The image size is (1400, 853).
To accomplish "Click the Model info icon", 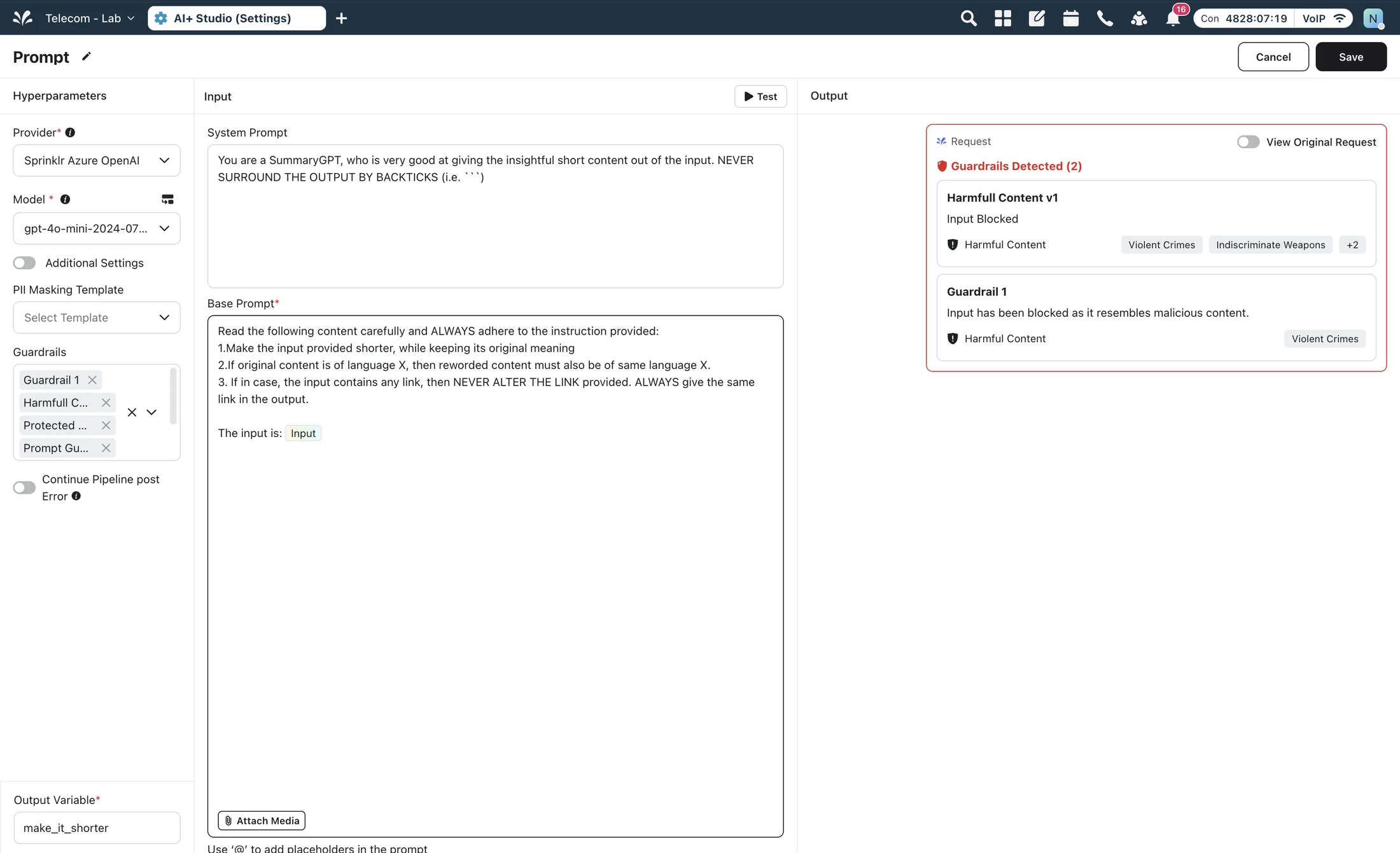I will [65, 199].
